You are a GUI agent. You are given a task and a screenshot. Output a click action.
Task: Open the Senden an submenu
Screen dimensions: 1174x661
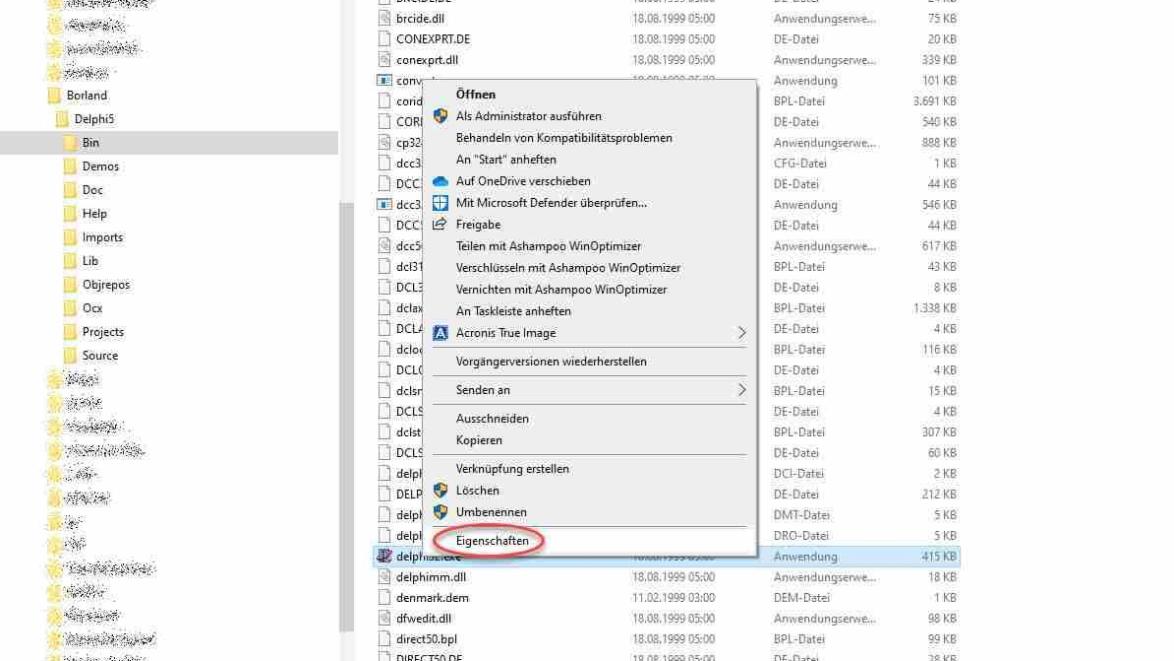(482, 390)
